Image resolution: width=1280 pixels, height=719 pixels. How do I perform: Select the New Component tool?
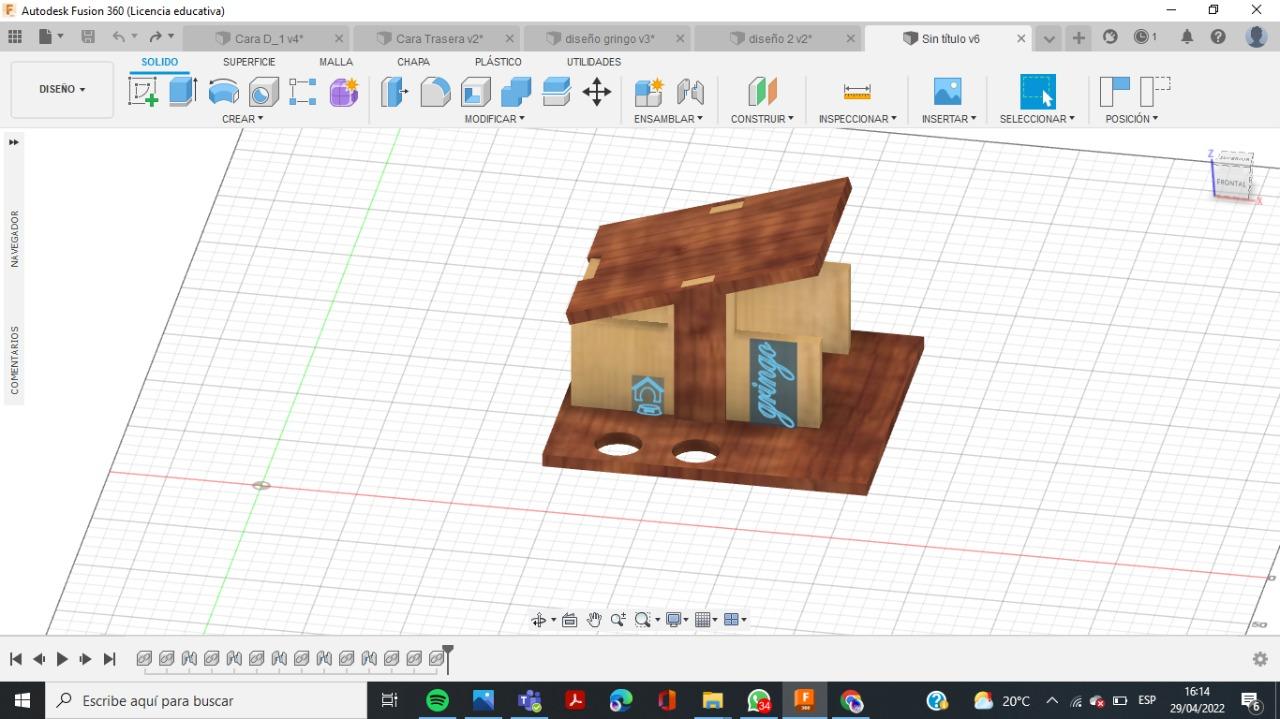(649, 92)
